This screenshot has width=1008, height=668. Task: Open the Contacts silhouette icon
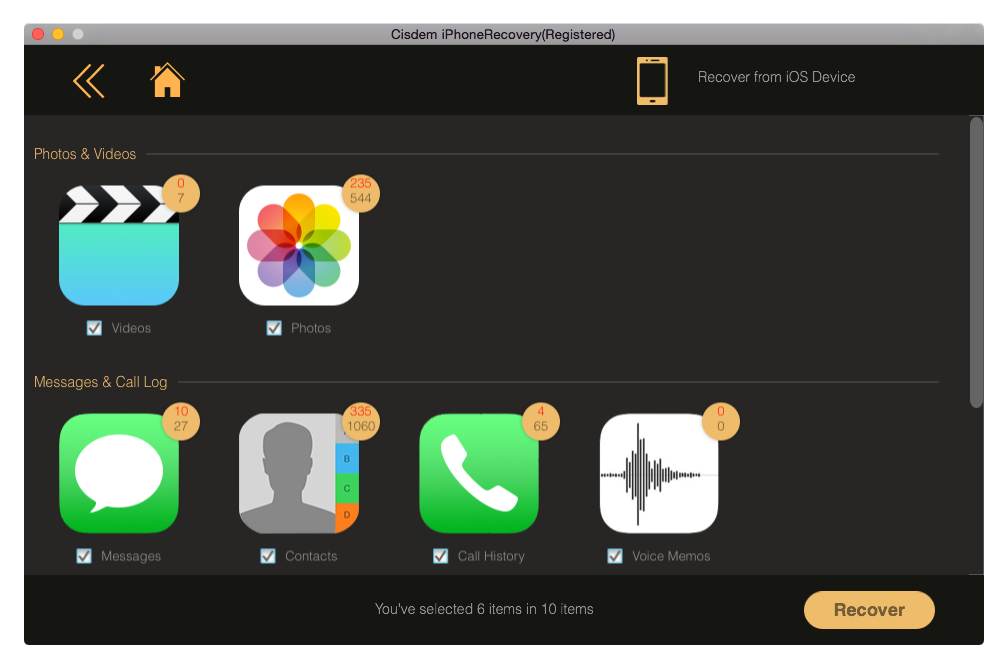[299, 473]
